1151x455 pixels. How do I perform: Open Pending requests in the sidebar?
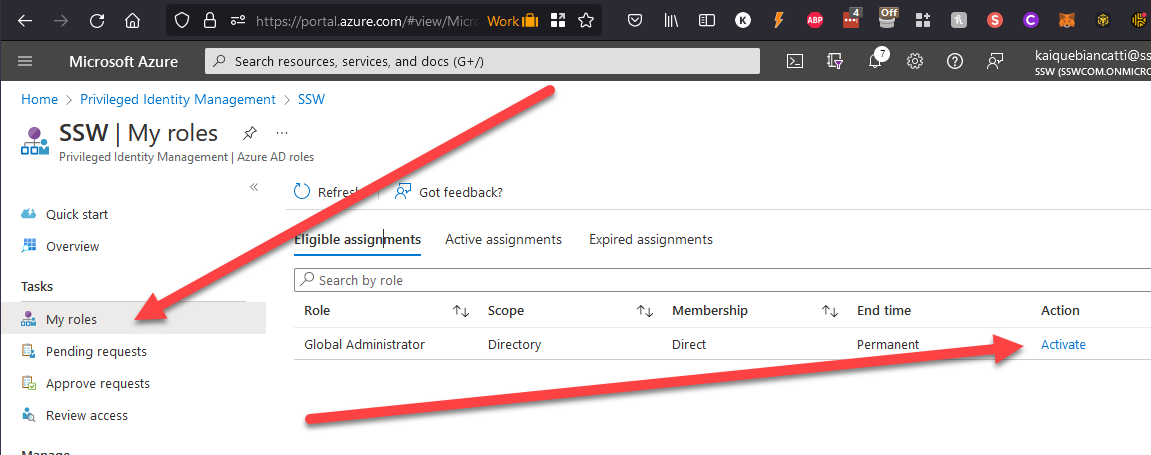coord(96,352)
